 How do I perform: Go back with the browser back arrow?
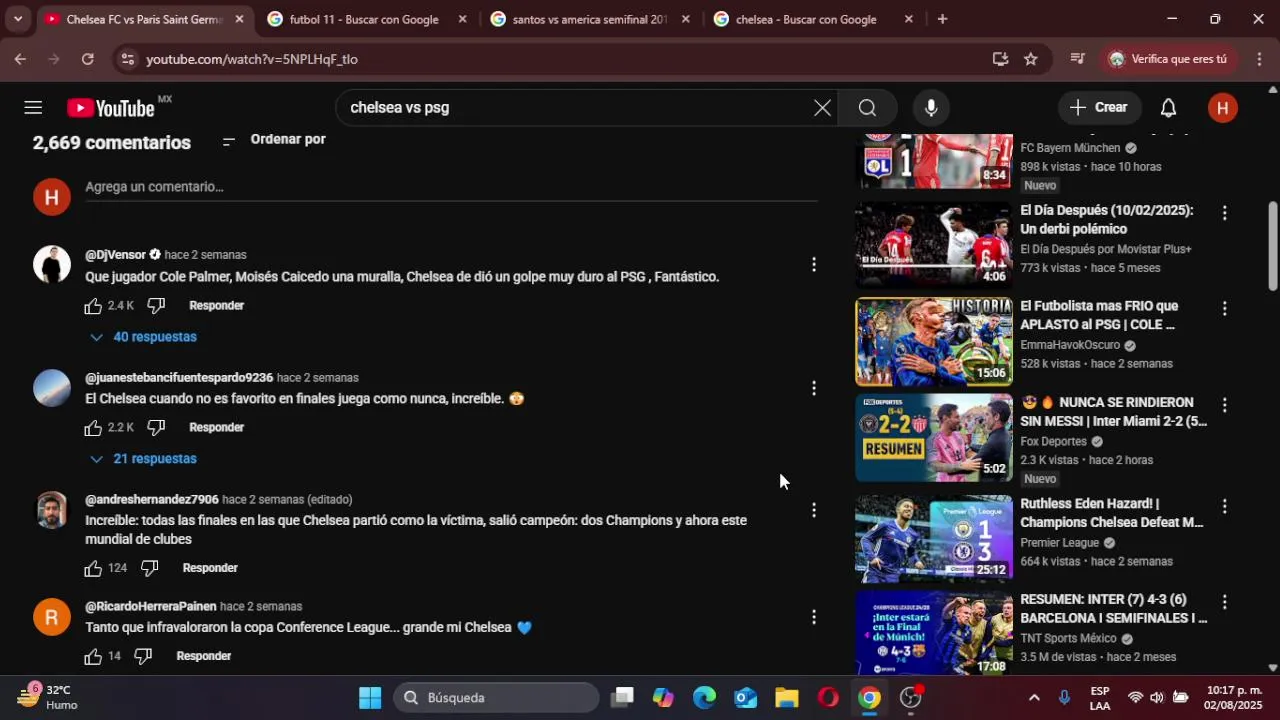point(20,59)
